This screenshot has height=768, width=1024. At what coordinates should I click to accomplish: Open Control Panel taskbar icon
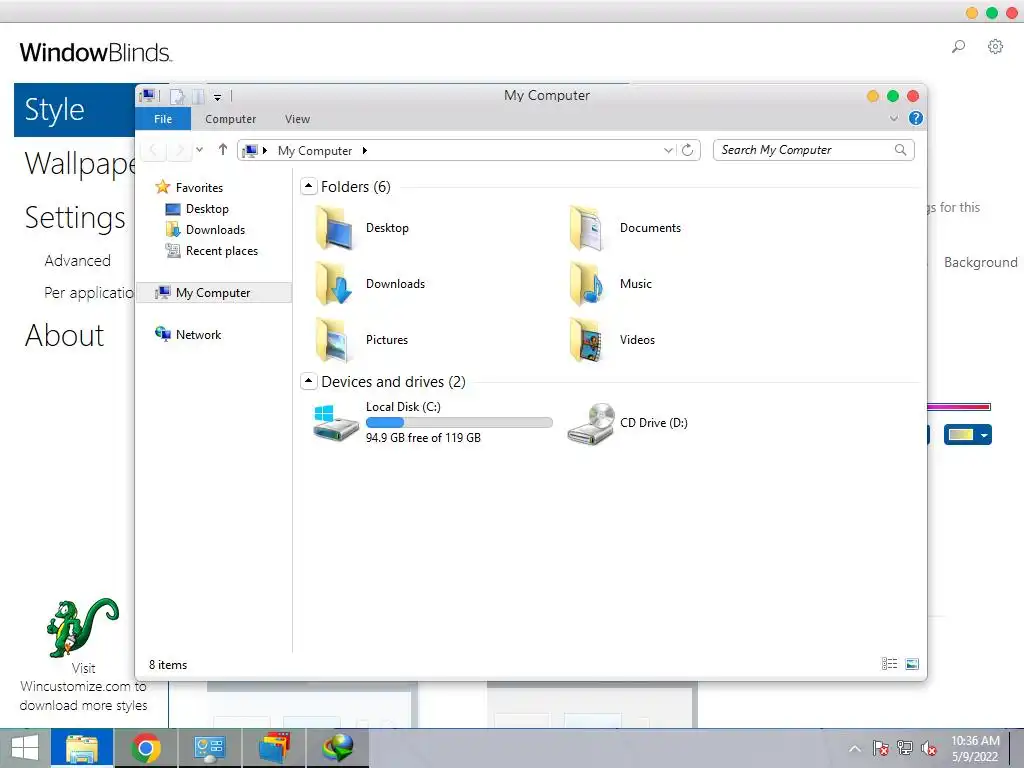(210, 748)
